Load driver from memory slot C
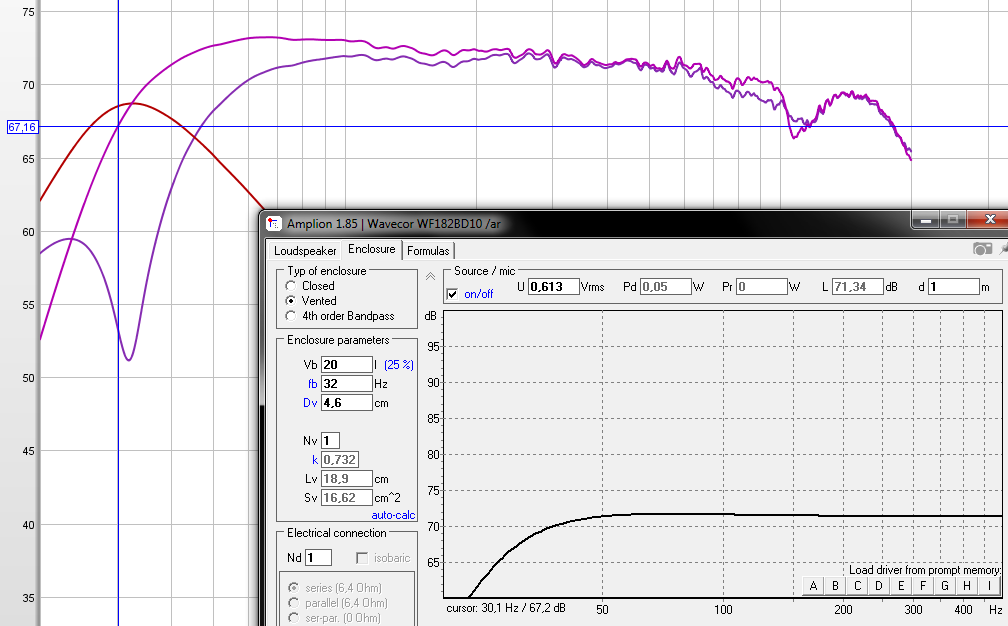 click(857, 586)
